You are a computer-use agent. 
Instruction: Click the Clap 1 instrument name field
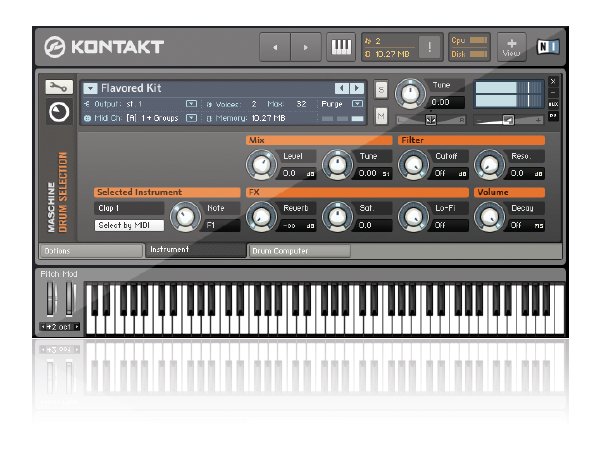129,208
